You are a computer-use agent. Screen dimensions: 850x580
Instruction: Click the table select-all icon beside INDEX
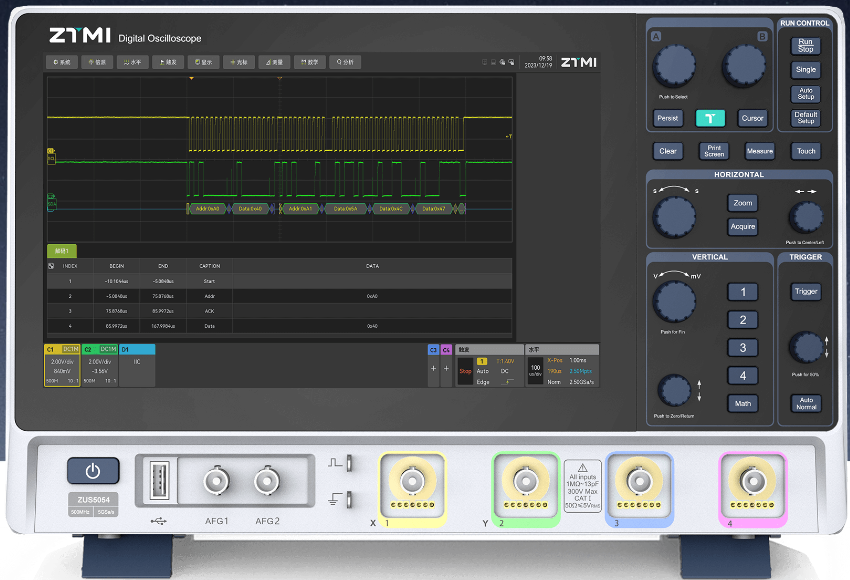coord(52,266)
